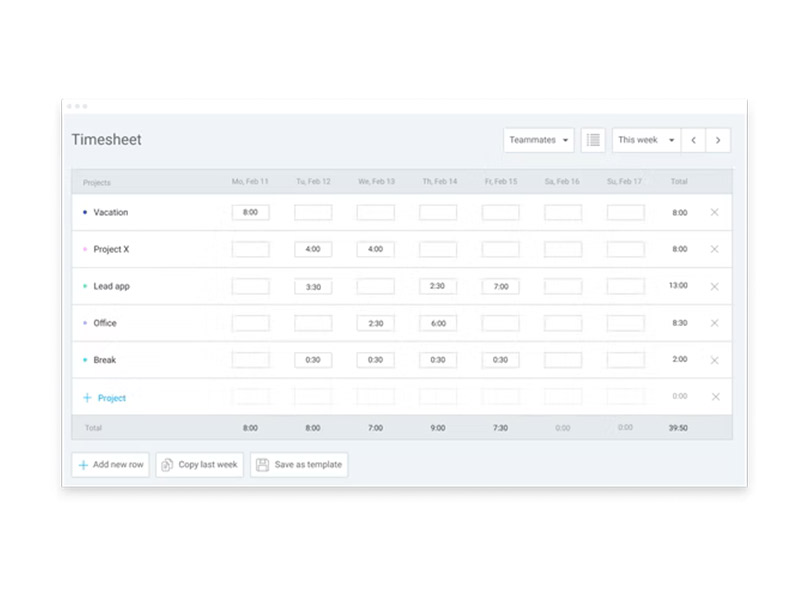Click Vacation Monday 8:00 field
800x600 pixels.
pyautogui.click(x=251, y=212)
